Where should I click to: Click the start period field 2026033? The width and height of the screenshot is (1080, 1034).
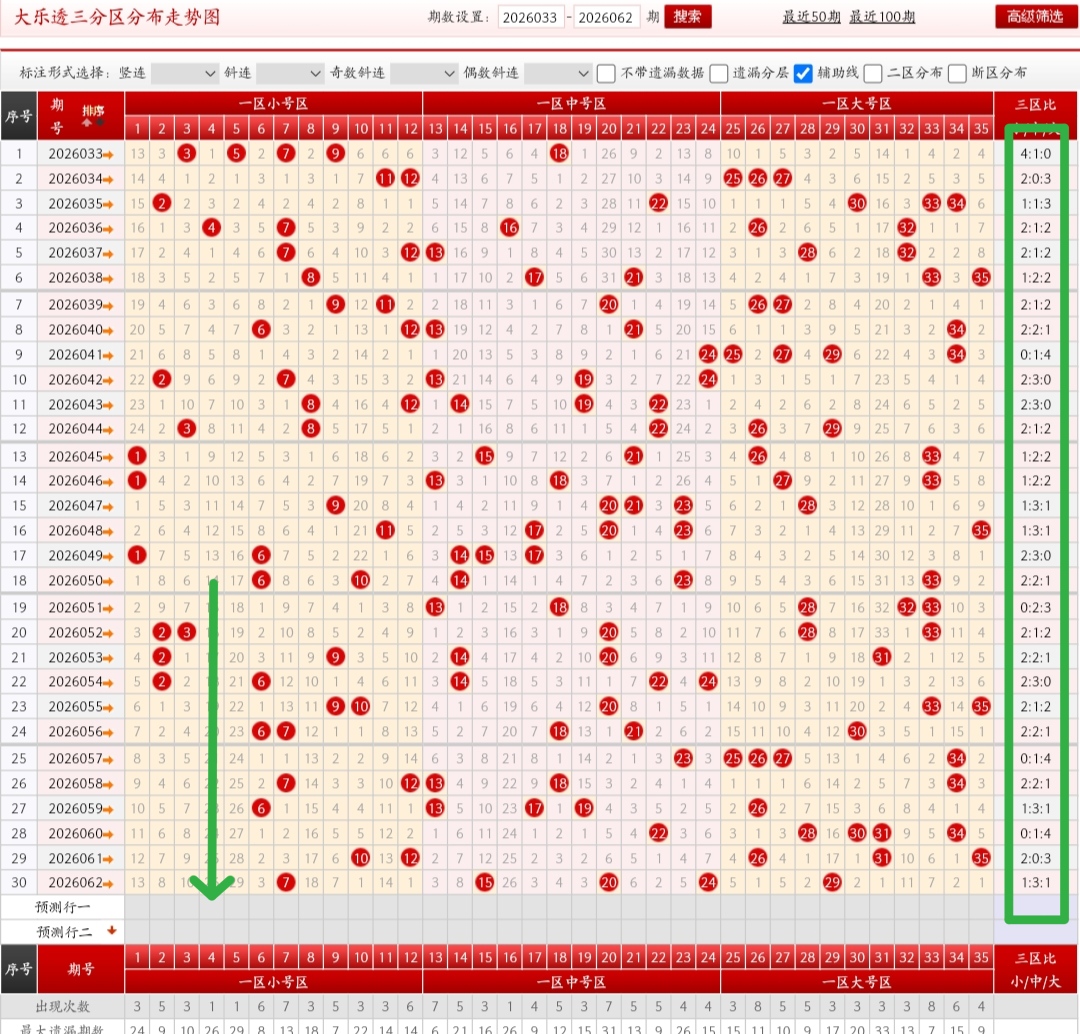point(531,17)
